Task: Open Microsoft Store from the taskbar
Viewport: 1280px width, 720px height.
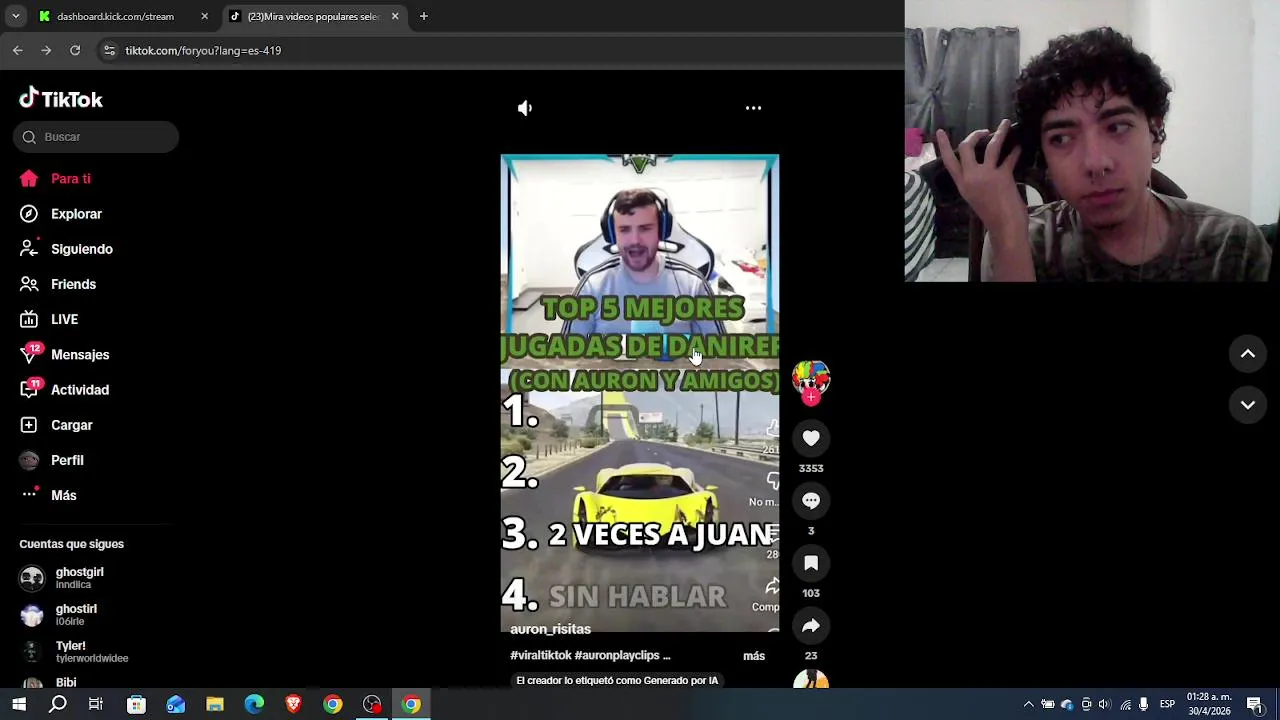Action: pos(136,704)
